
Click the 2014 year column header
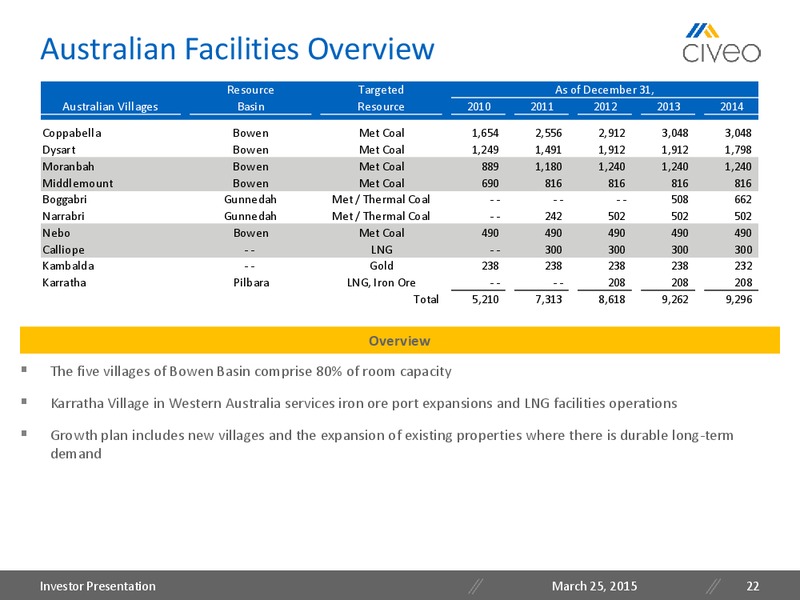click(x=732, y=106)
